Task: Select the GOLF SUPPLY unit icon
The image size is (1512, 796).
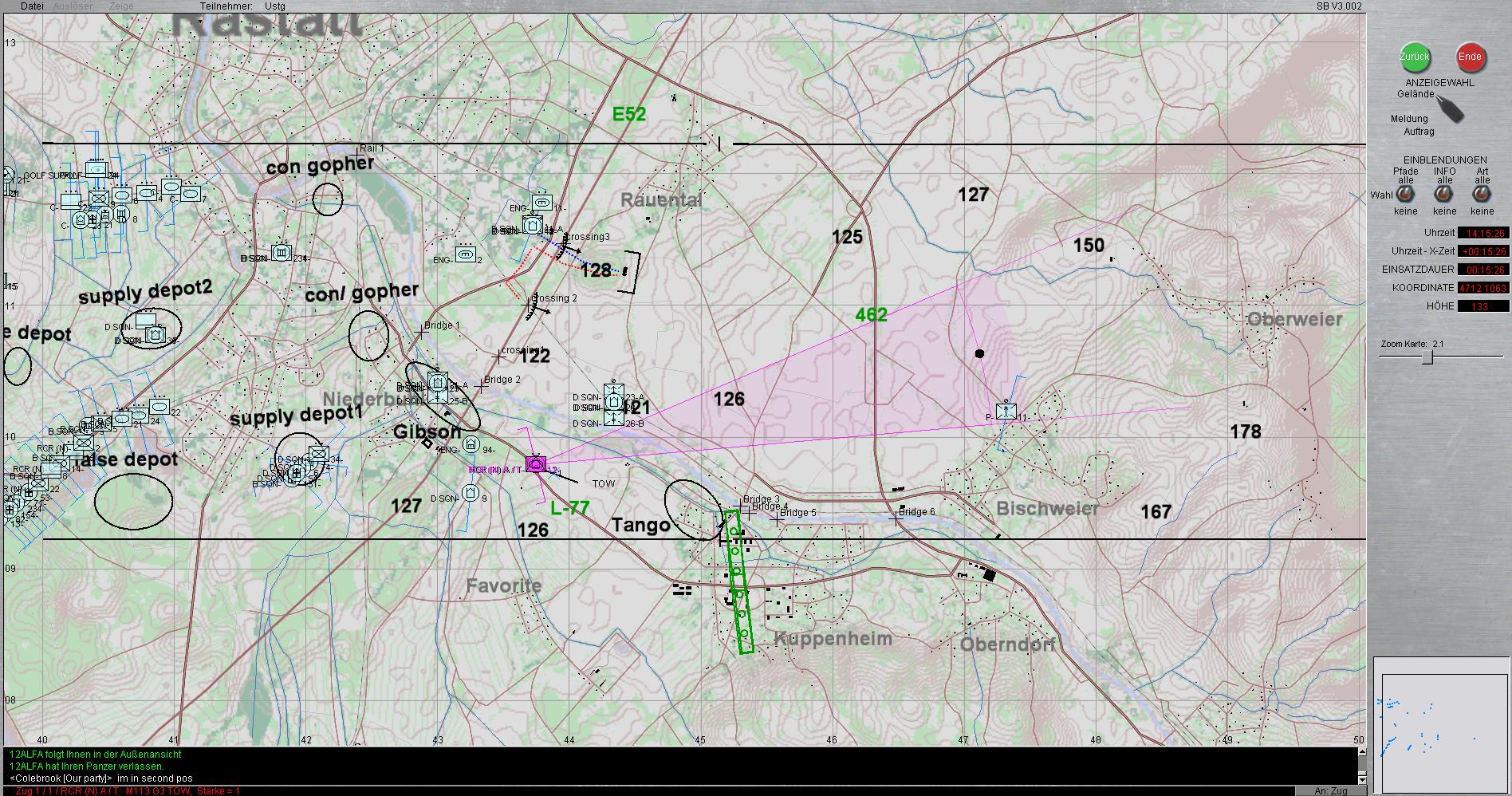Action: (x=95, y=170)
